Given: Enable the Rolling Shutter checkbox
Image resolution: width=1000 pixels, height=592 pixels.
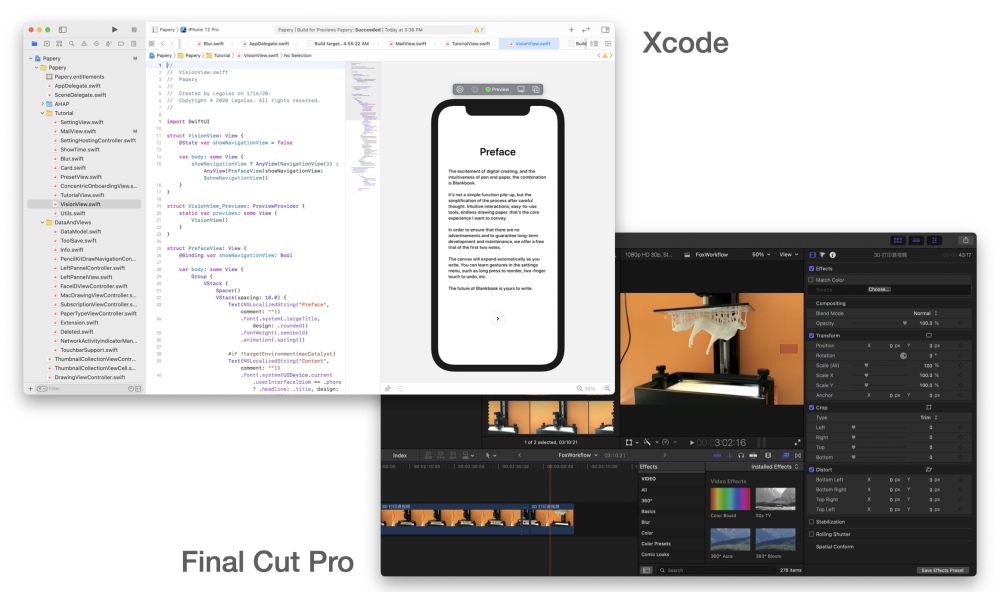Looking at the screenshot, I should pyautogui.click(x=812, y=534).
